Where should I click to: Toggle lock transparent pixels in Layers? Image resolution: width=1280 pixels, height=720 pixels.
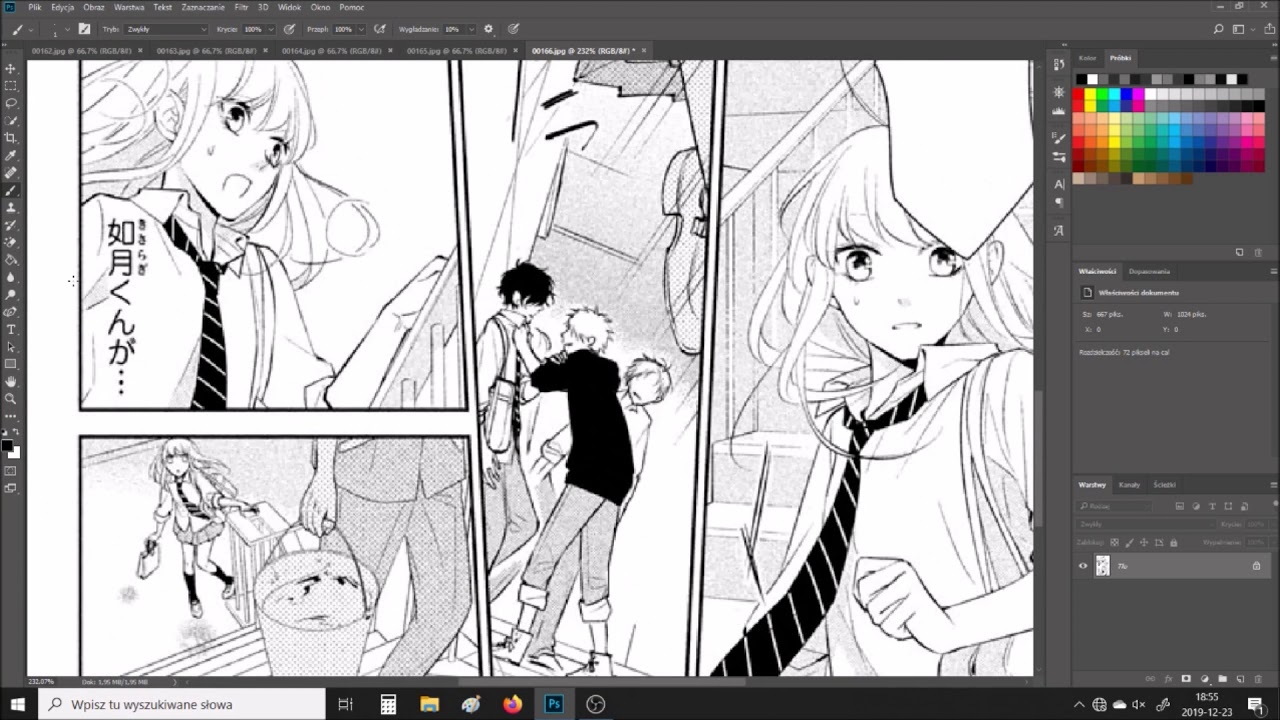point(1115,542)
